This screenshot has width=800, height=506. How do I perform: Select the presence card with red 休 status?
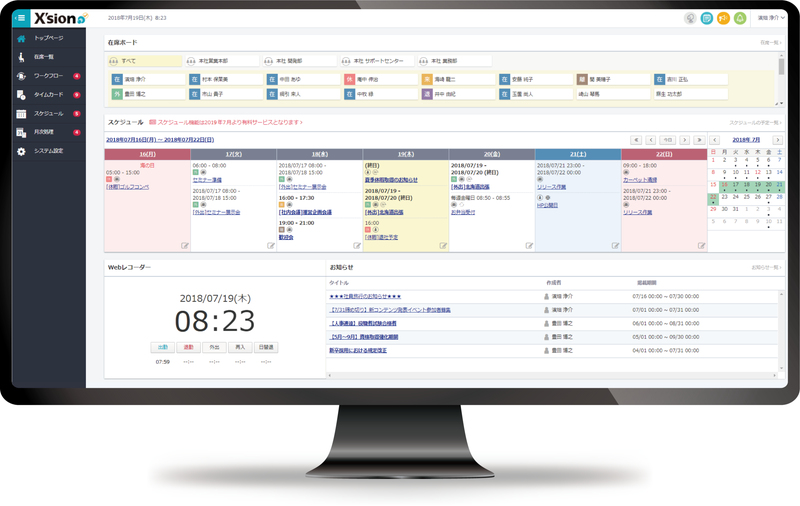(381, 80)
